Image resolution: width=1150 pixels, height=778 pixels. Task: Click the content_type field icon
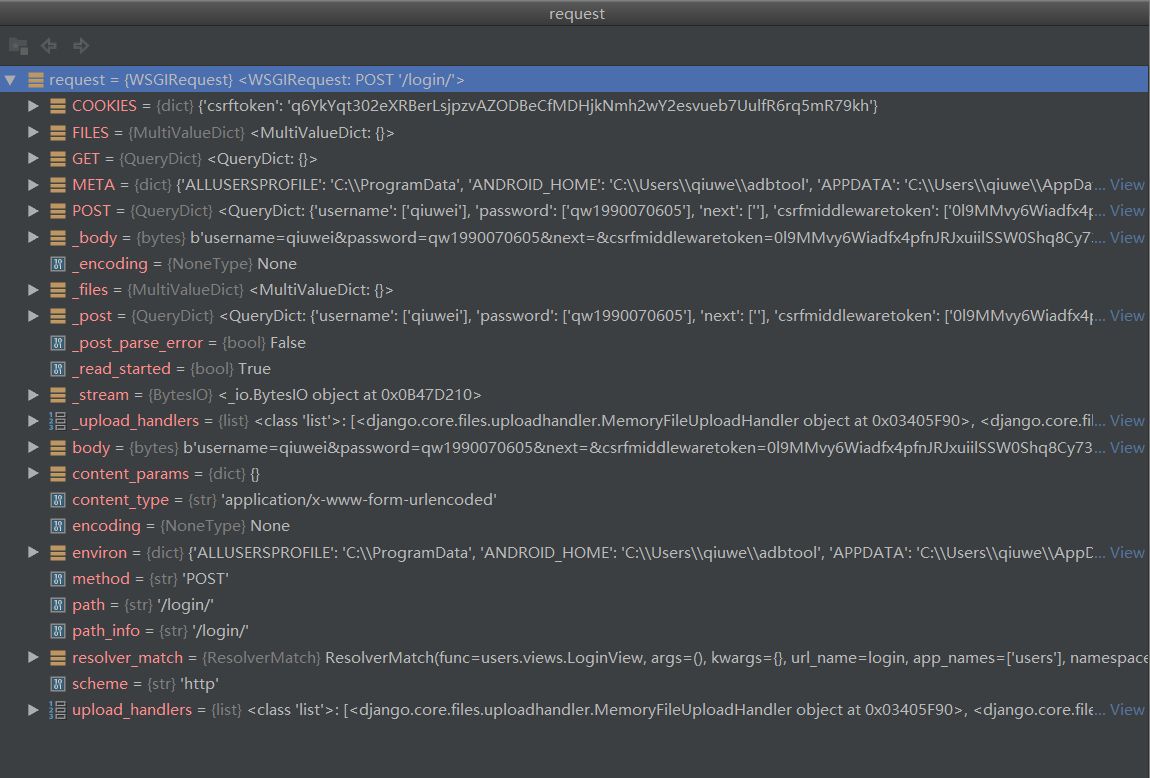(x=58, y=500)
